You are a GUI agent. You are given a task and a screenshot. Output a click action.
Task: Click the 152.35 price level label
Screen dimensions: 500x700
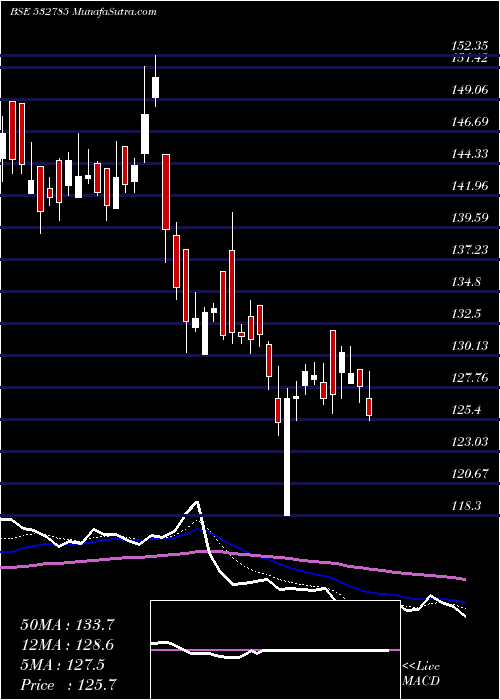pyautogui.click(x=469, y=46)
